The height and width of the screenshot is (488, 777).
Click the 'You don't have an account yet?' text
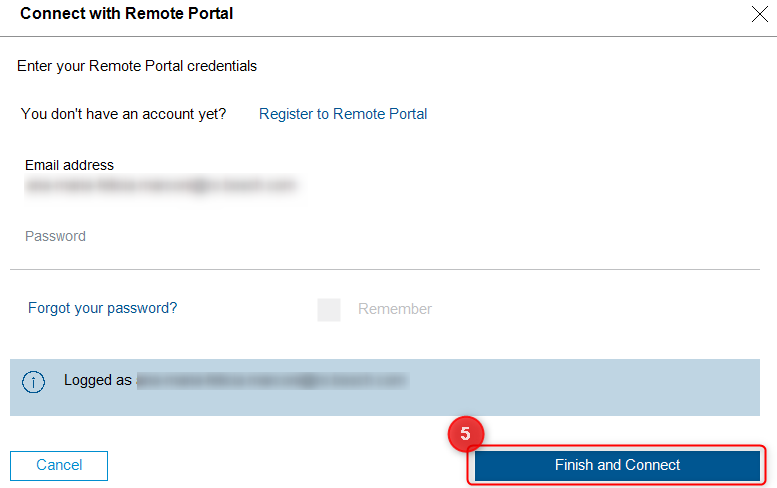(123, 114)
